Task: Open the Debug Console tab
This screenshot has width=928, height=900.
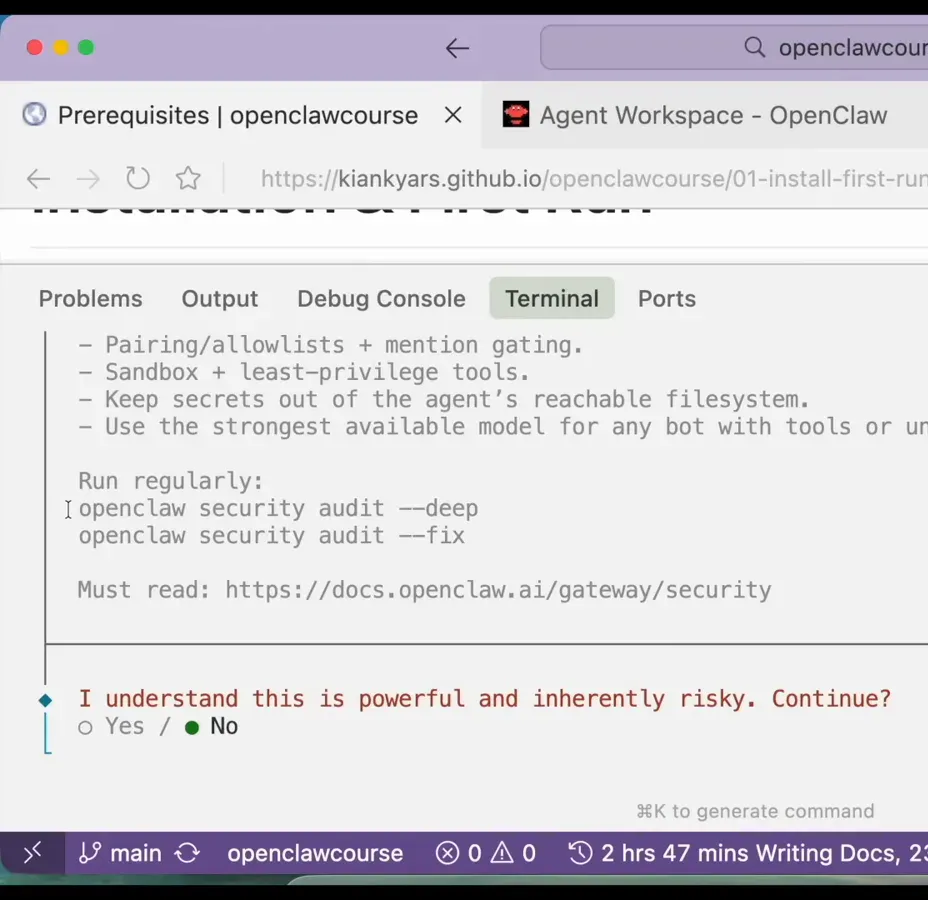Action: point(381,299)
